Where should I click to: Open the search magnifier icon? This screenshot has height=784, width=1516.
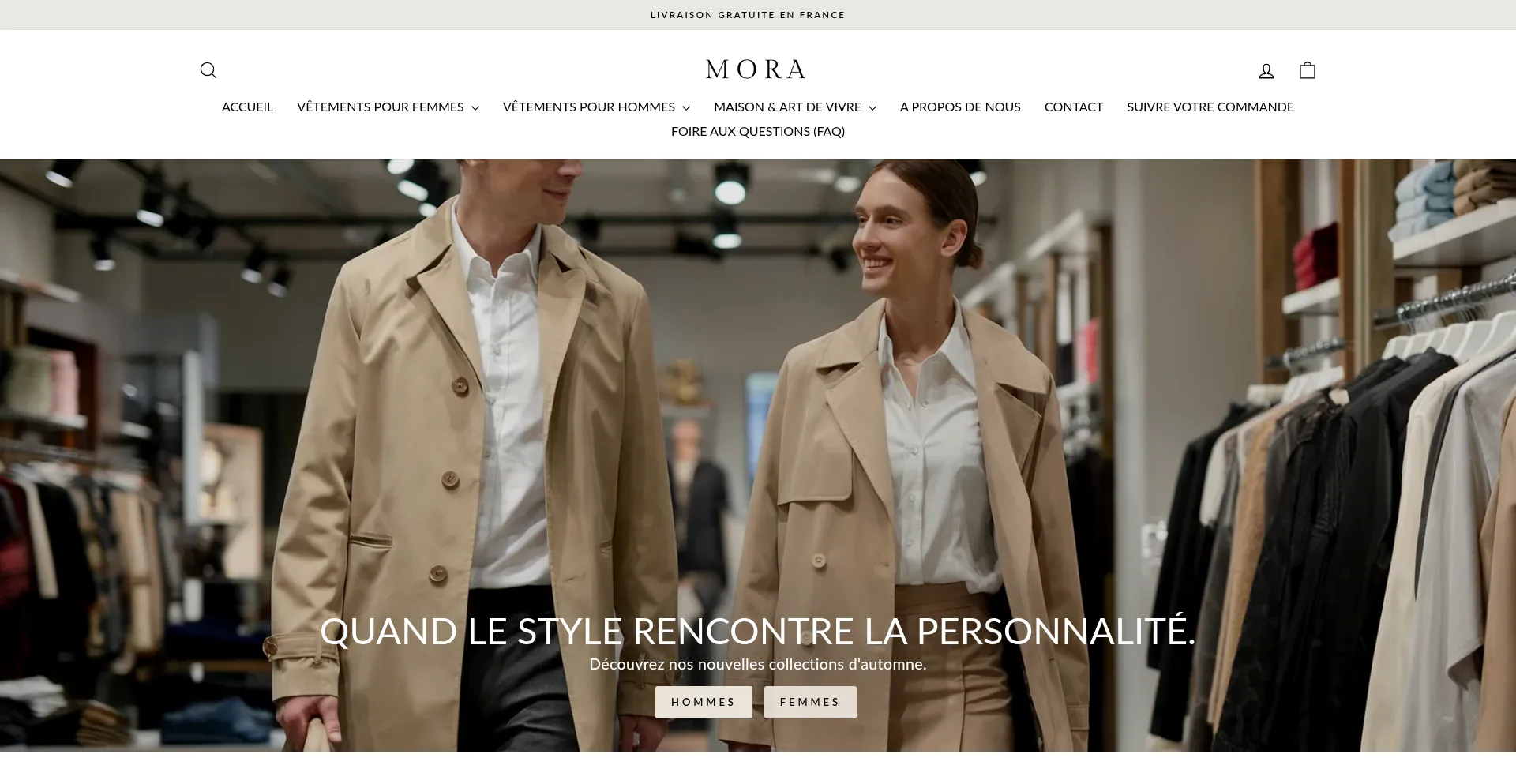tap(208, 70)
